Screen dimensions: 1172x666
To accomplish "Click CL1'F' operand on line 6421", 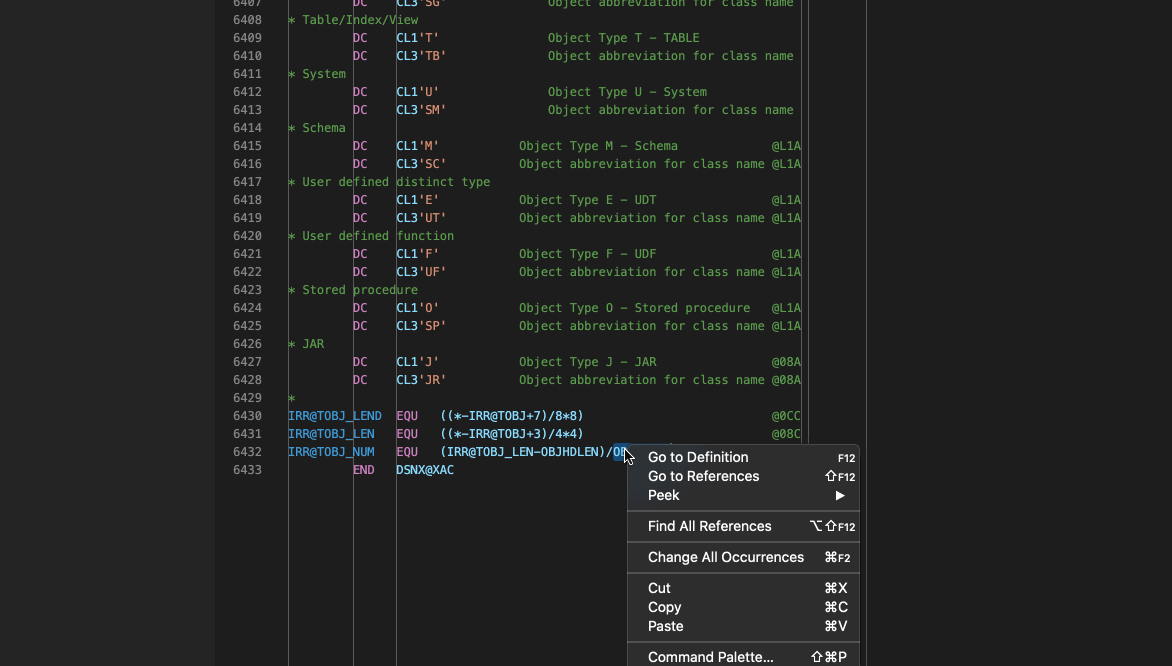I will pyautogui.click(x=418, y=254).
